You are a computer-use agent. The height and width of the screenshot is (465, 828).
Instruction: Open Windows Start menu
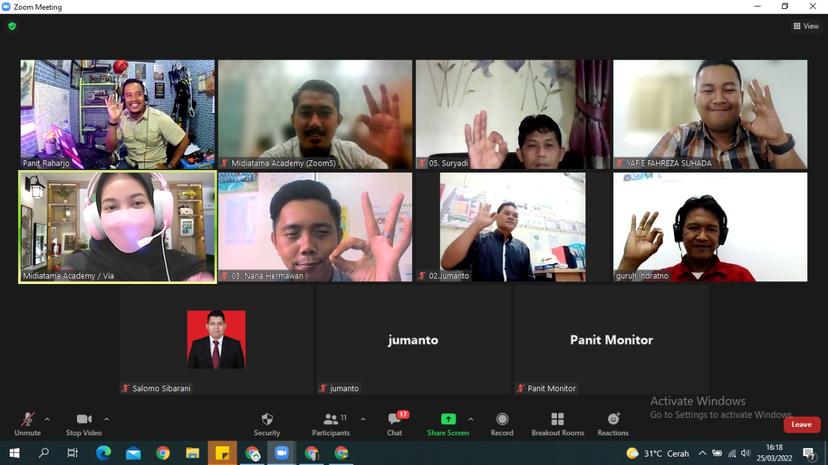coord(14,453)
